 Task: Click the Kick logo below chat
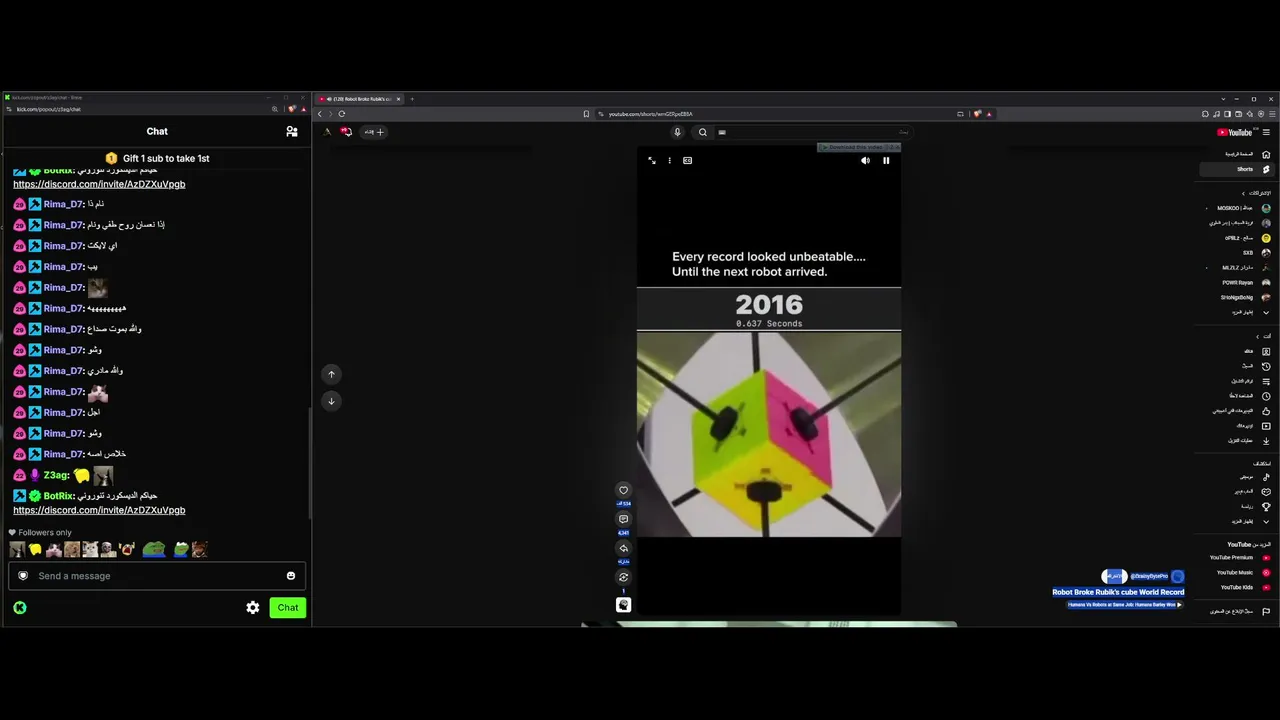[20, 608]
